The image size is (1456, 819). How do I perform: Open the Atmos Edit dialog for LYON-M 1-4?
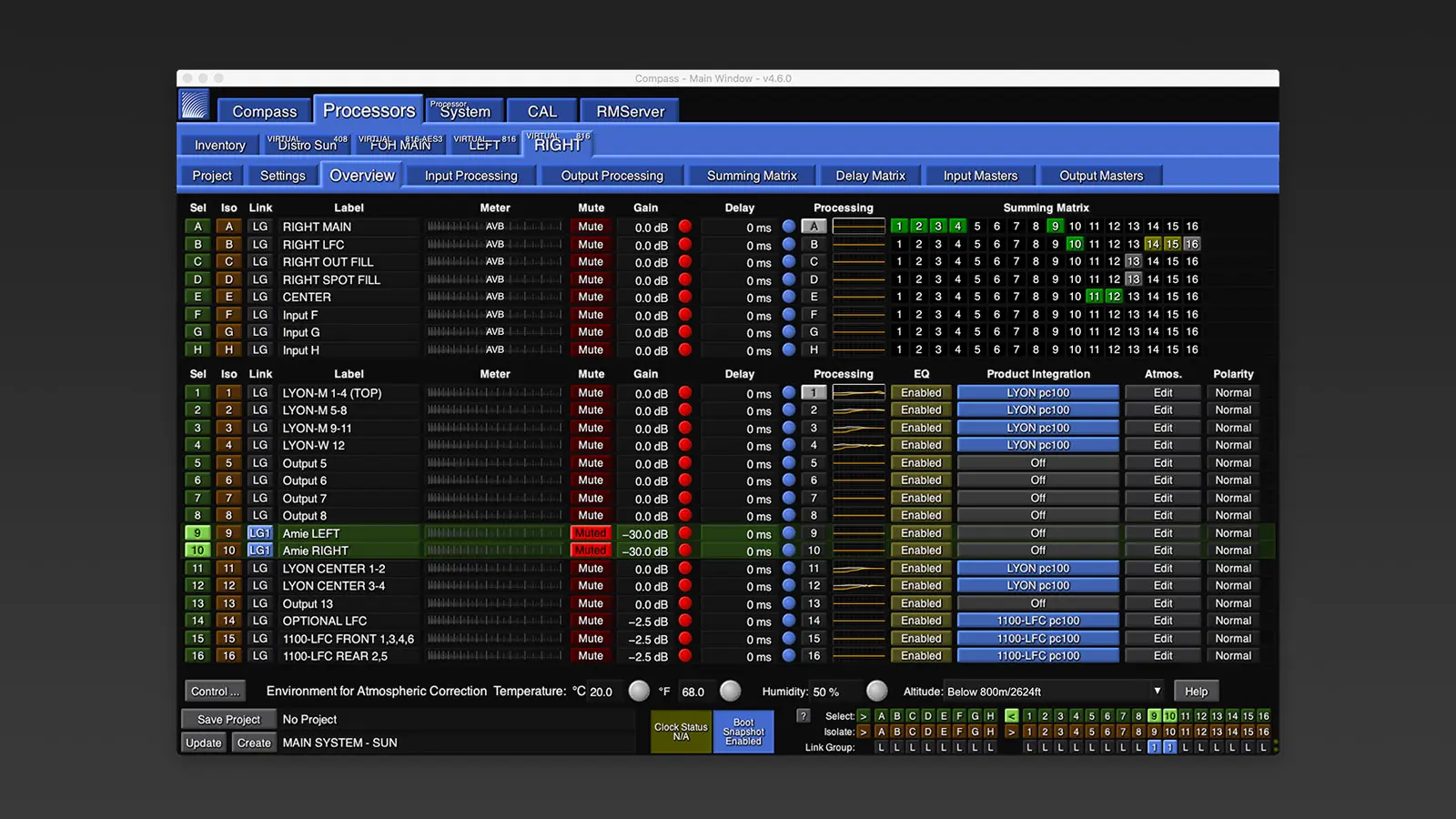coord(1162,392)
